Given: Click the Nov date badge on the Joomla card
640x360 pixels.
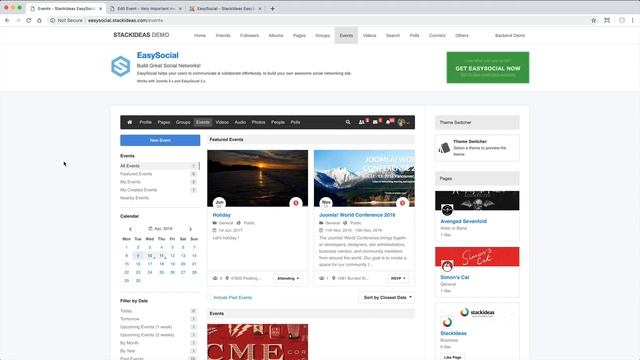Looking at the screenshot, I should (x=326, y=203).
